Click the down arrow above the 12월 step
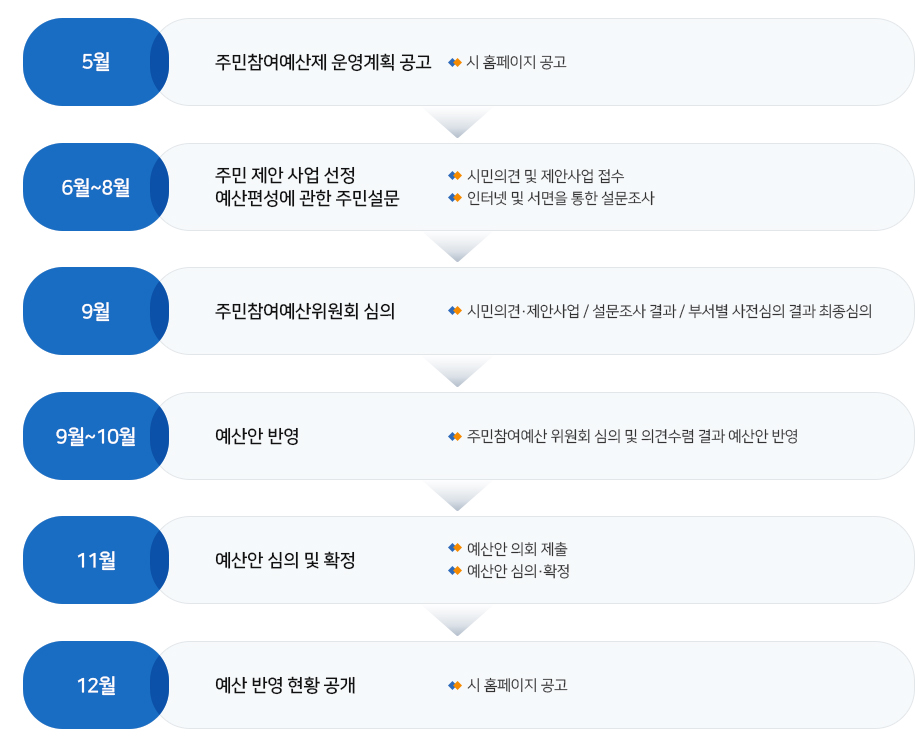 click(458, 621)
